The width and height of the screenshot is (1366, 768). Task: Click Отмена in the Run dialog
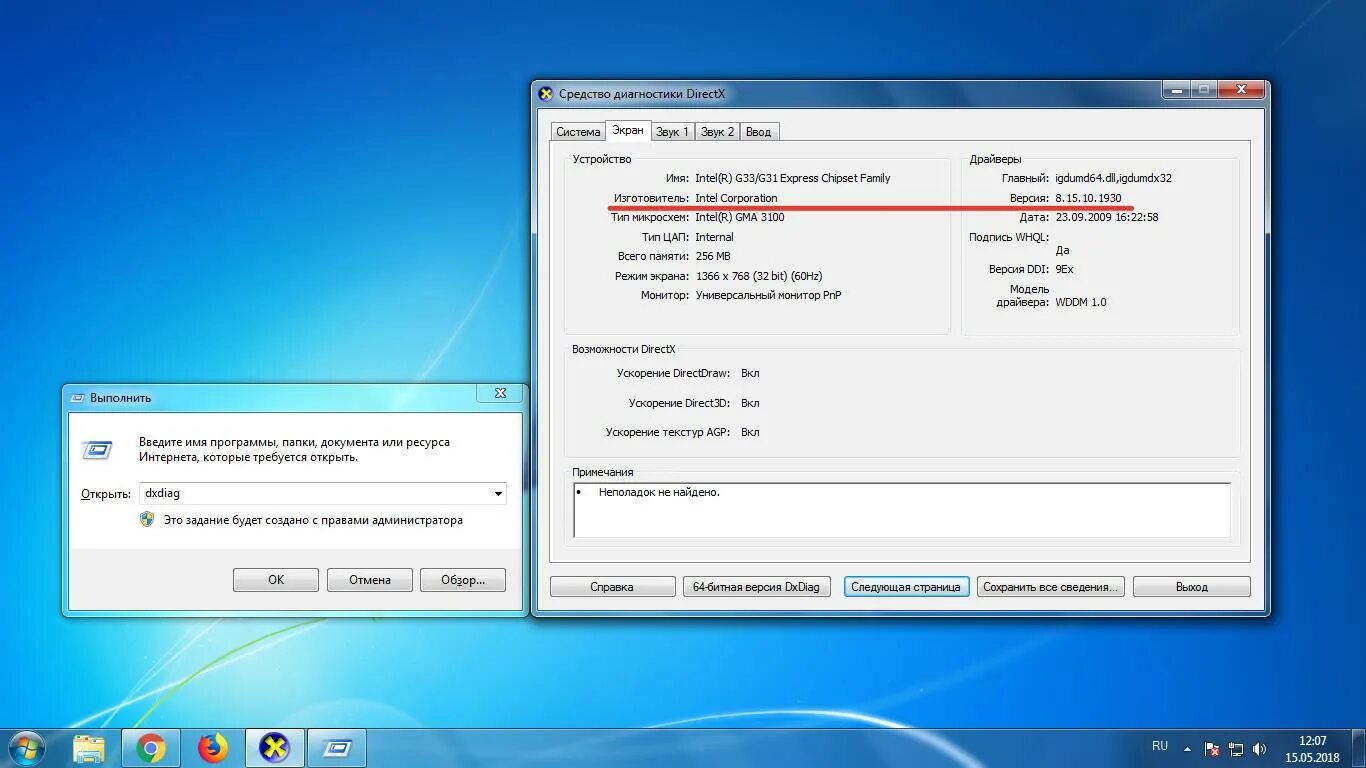[370, 580]
